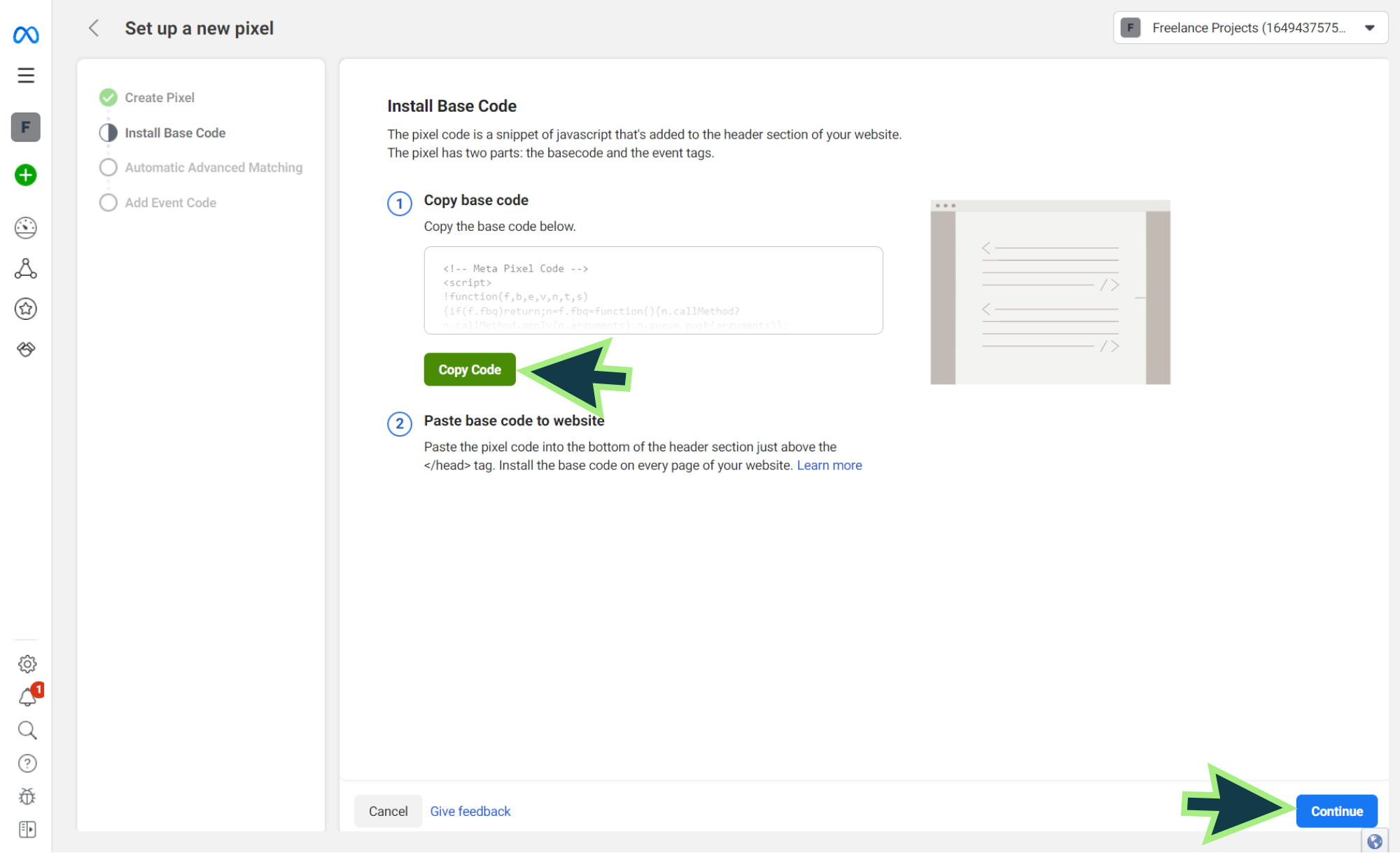Click the green plus create icon
The image size is (1400, 853).
point(26,175)
